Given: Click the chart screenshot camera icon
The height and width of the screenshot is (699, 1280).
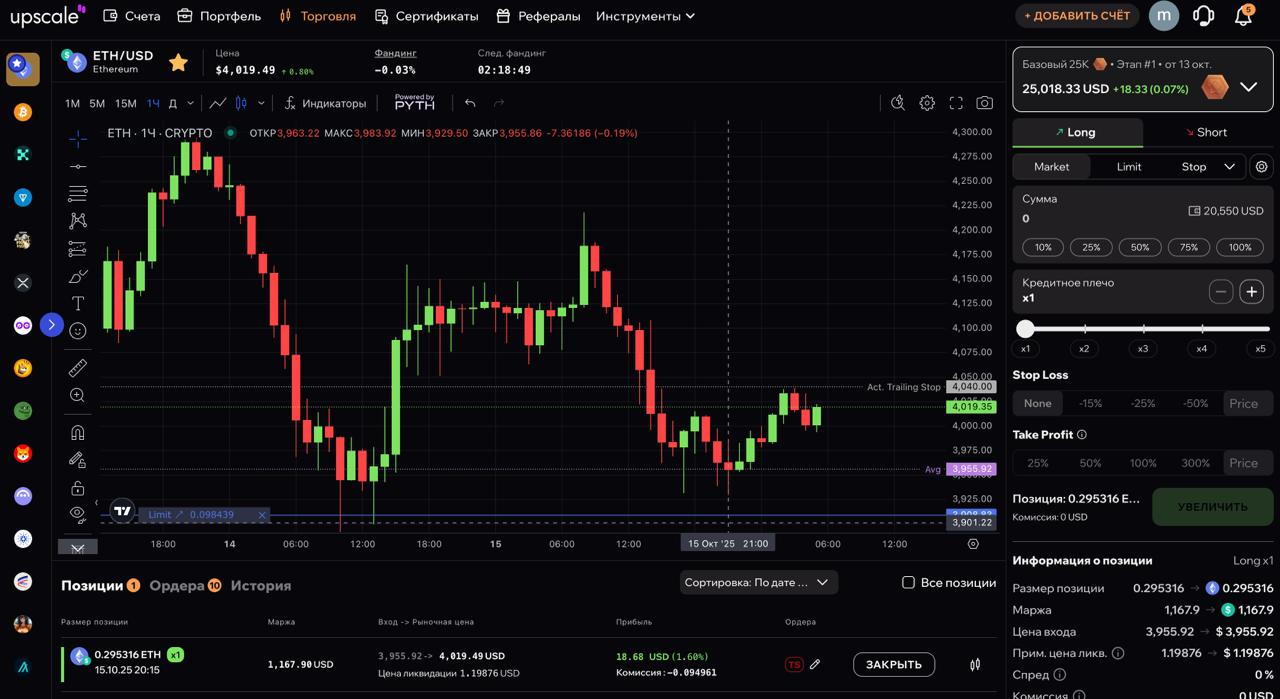Looking at the screenshot, I should pyautogui.click(x=984, y=103).
